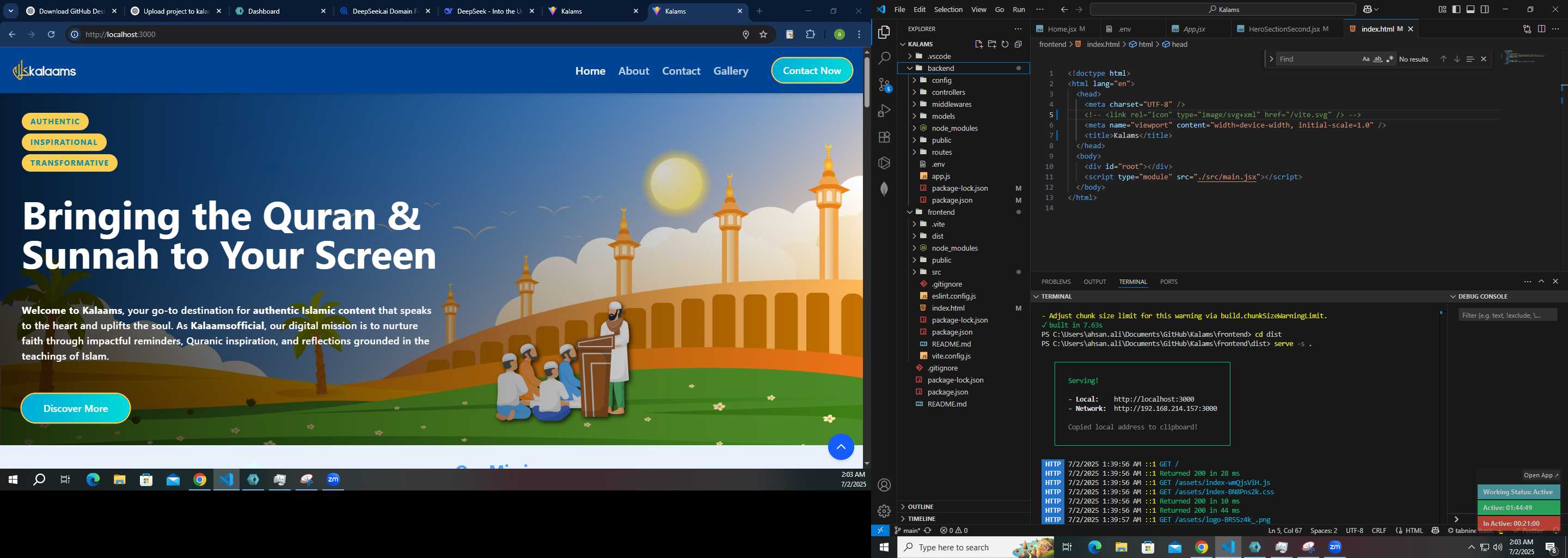Viewport: 1568px width, 558px height.
Task: Open Run and Debug view in activity bar
Action: (884, 111)
